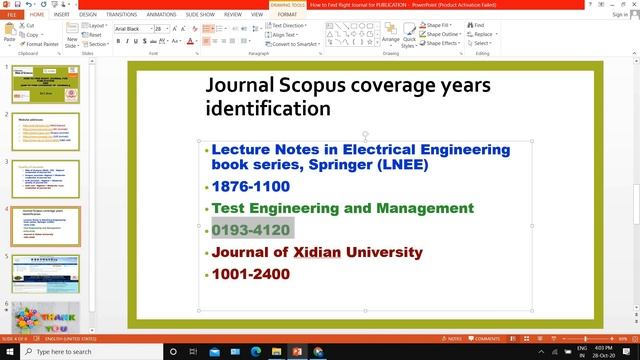Justify the paragraph text
Viewport: 640px width, 360px height.
tap(232, 41)
